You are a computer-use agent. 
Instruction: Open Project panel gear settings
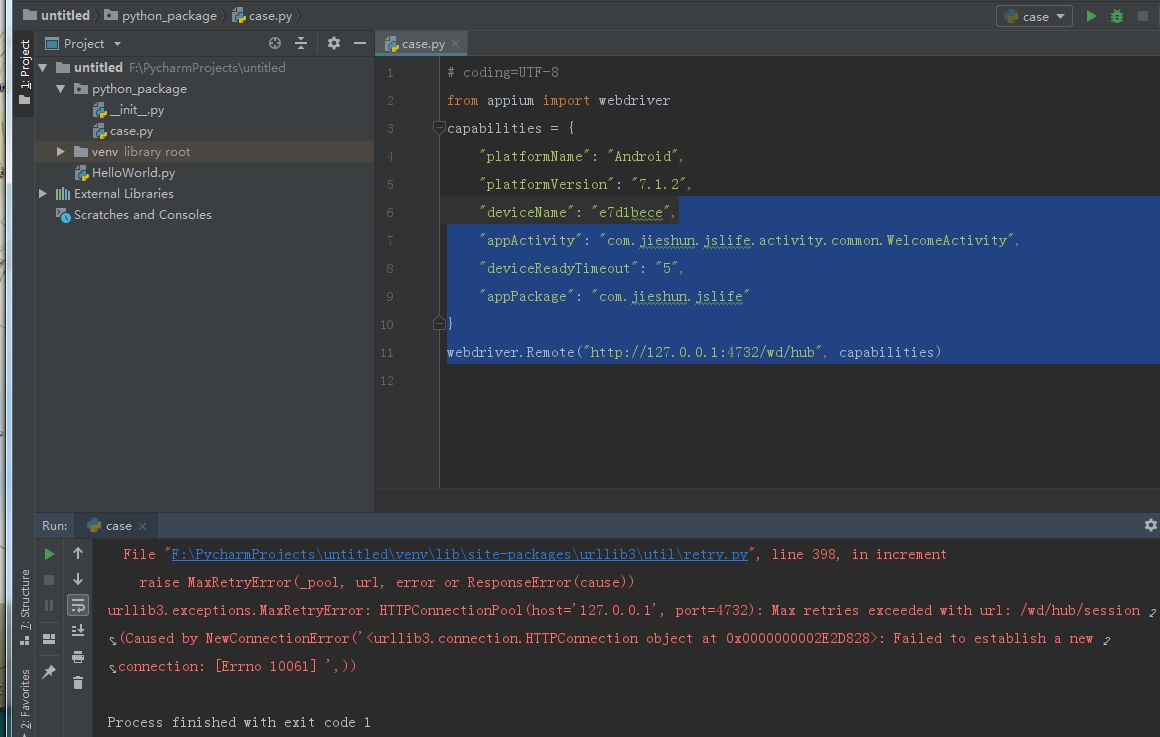pyautogui.click(x=334, y=43)
